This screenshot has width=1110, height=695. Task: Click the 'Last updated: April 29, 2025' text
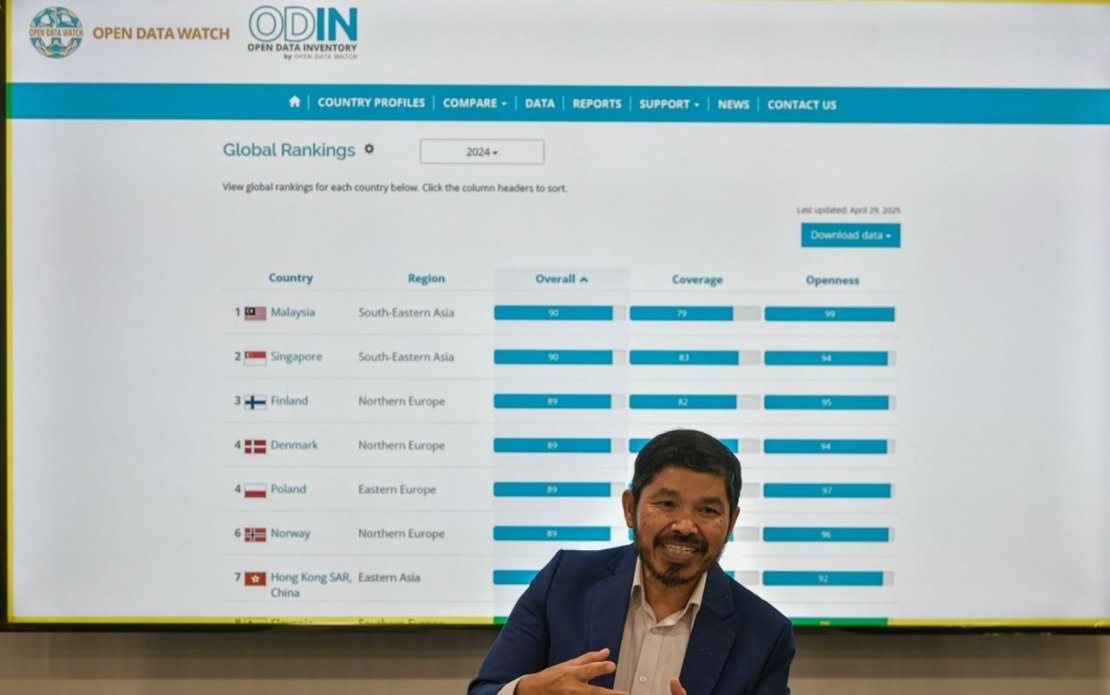pos(848,210)
